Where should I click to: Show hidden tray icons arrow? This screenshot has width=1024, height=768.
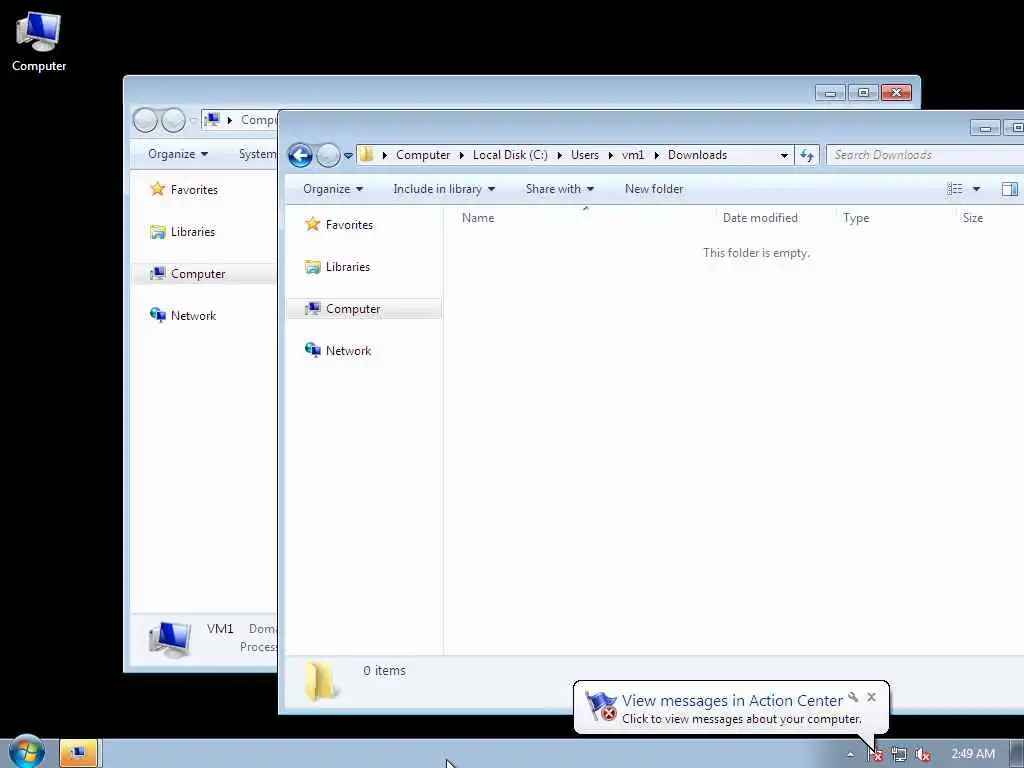[850, 754]
